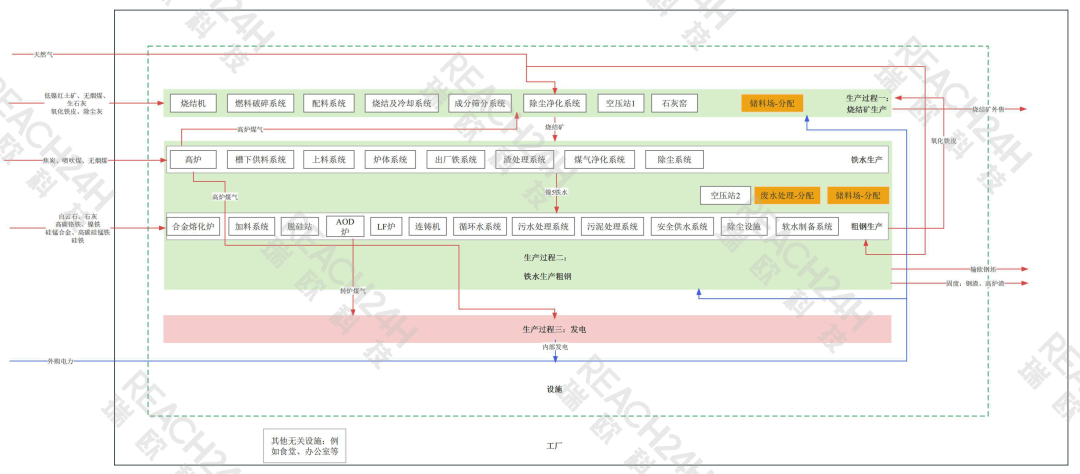Click the 烧结机 box
The image size is (1080, 474).
click(193, 103)
